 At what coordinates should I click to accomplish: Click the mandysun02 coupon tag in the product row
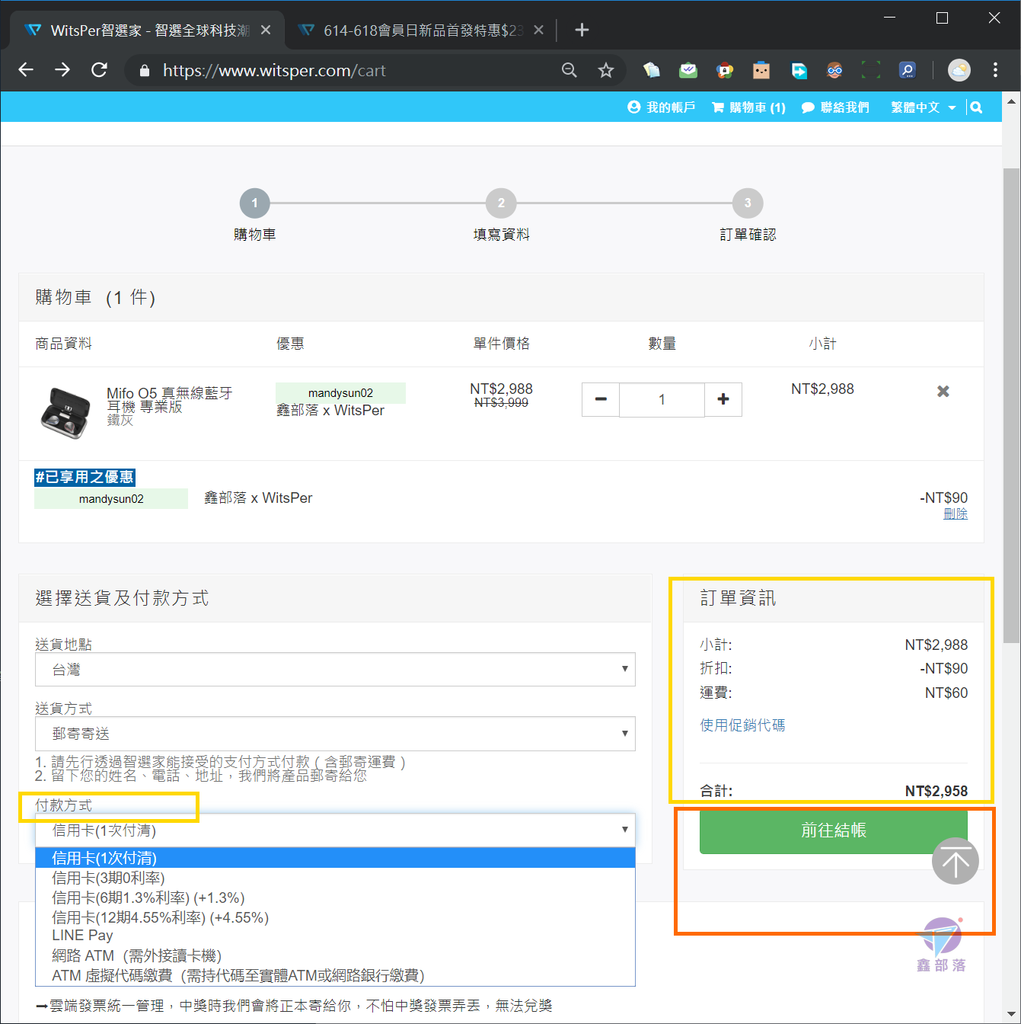pos(340,392)
